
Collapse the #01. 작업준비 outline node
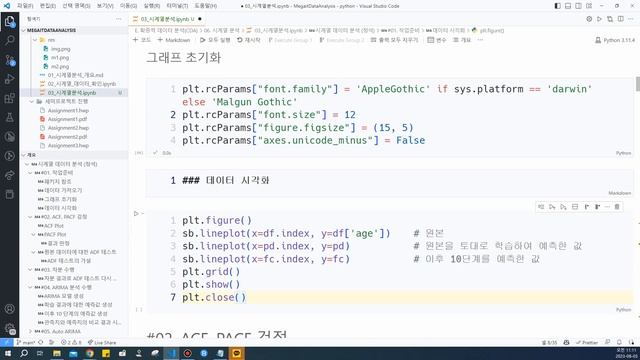point(30,173)
